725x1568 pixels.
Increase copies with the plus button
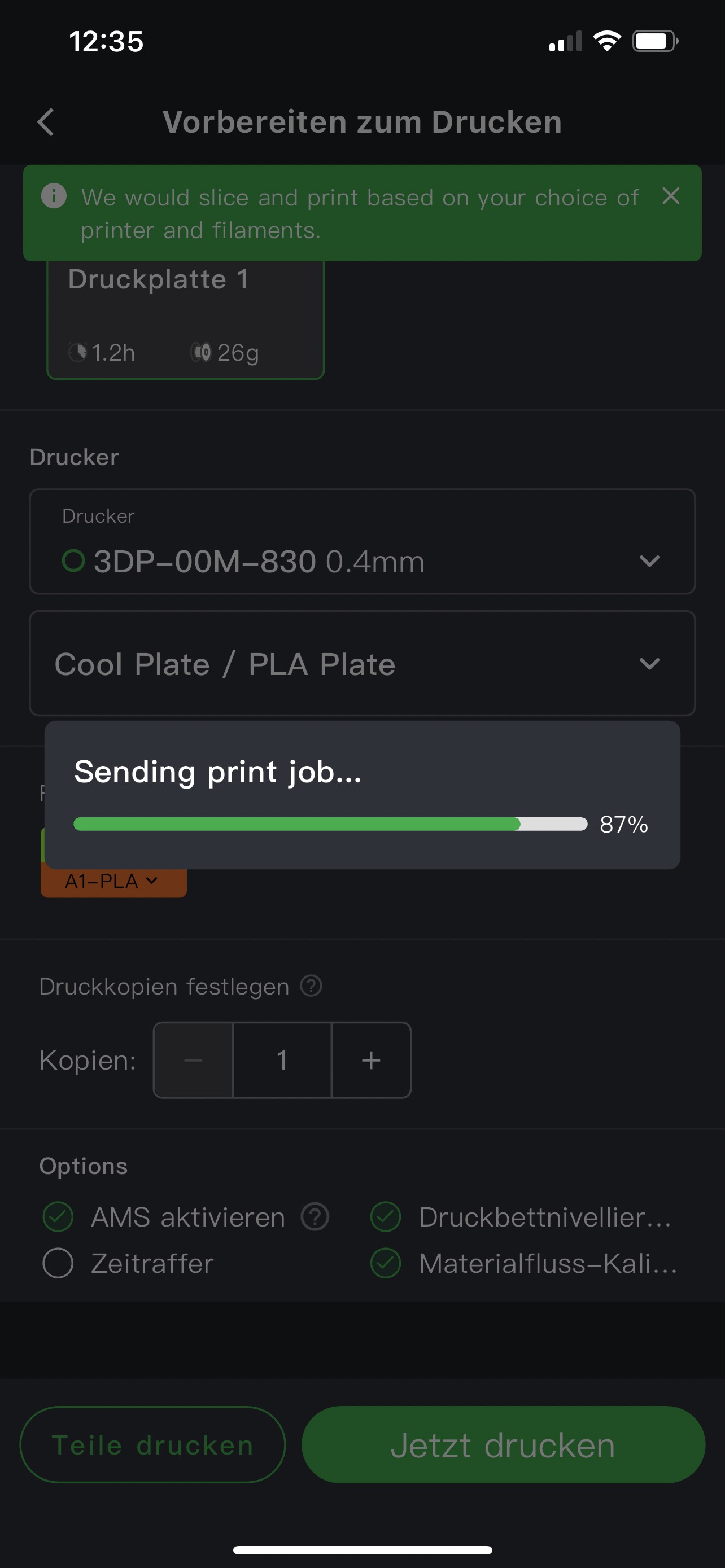pyautogui.click(x=371, y=1061)
